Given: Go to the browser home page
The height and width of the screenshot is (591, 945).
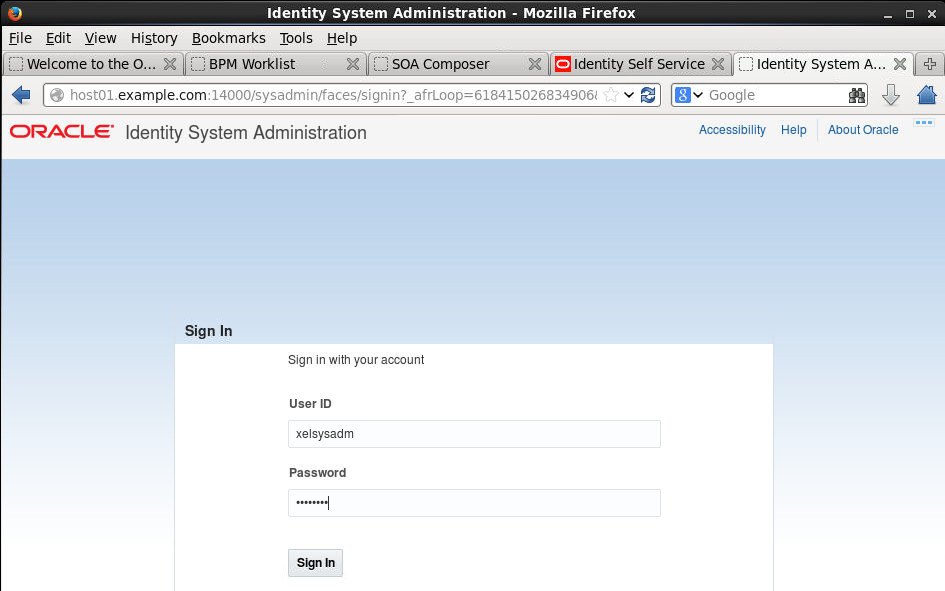Looking at the screenshot, I should point(926,94).
